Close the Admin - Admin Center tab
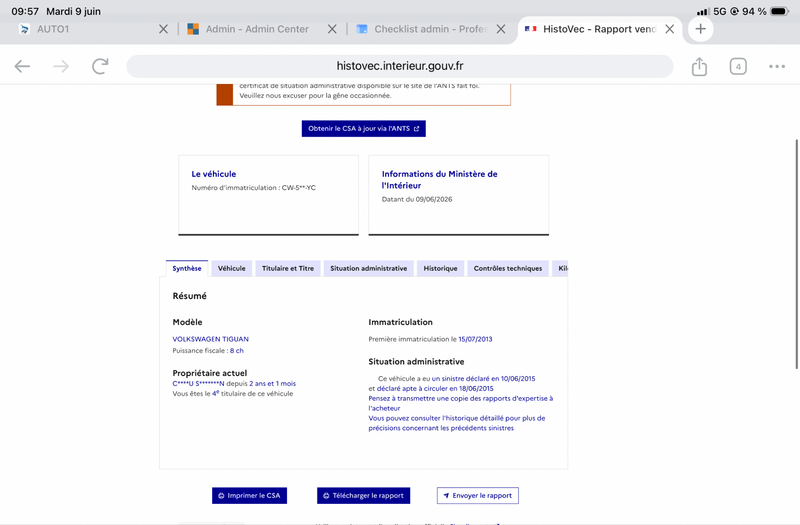Screen dimensions: 800x525 [332, 29]
